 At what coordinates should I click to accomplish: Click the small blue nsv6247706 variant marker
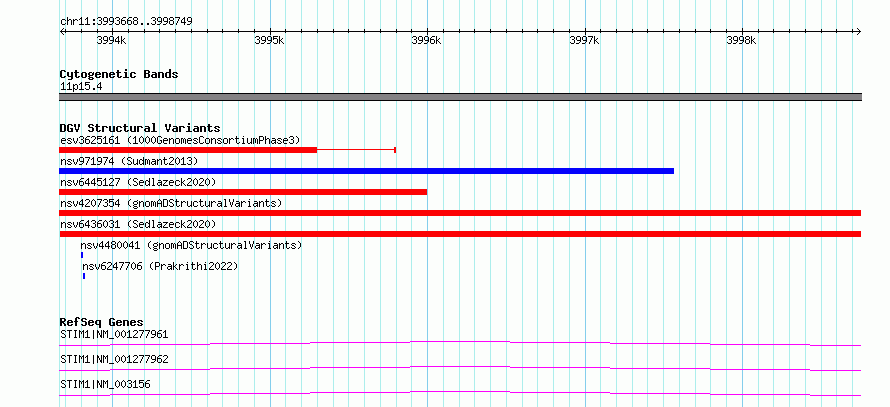coord(84,276)
